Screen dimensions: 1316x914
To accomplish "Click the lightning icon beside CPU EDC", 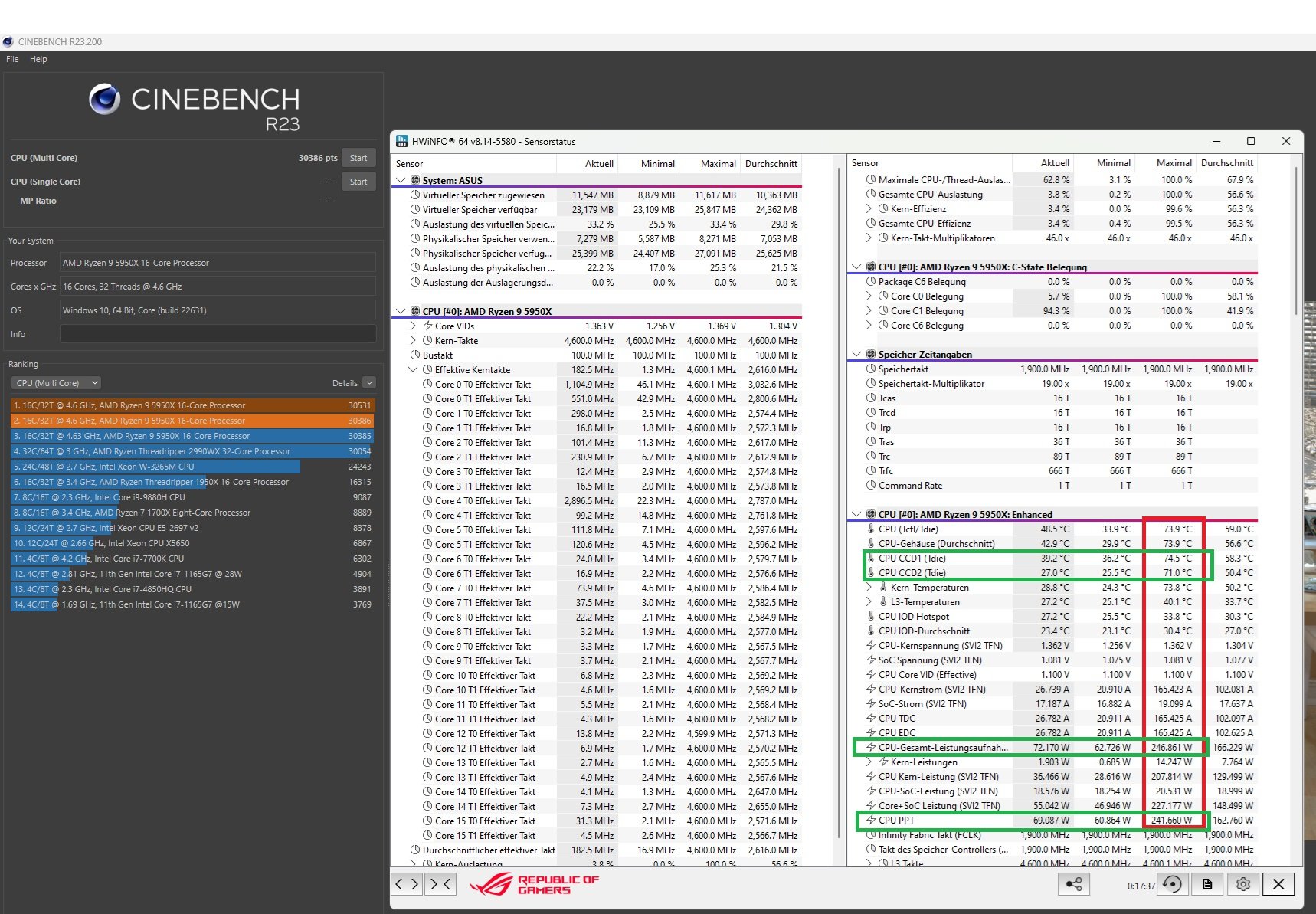I will click(871, 733).
